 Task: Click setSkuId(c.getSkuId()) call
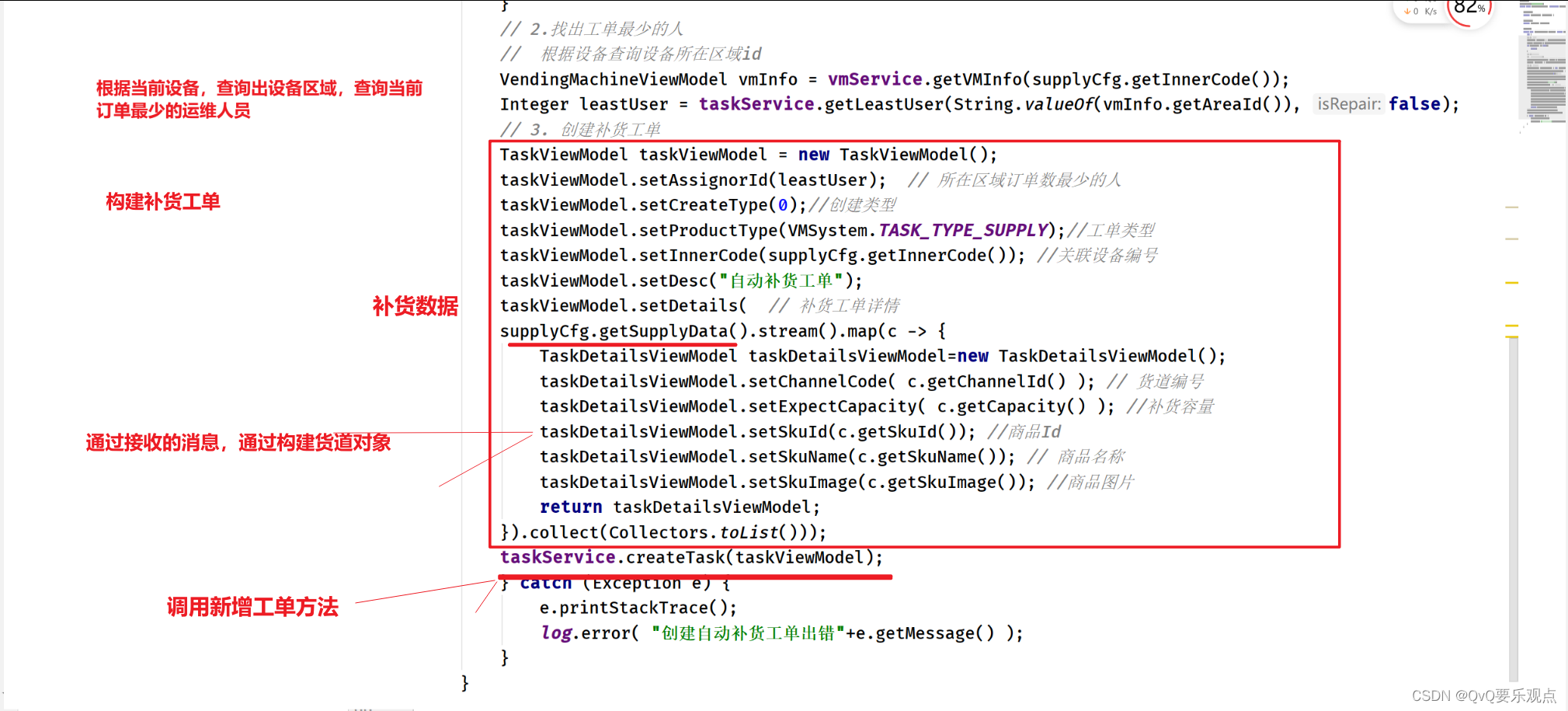(x=857, y=432)
